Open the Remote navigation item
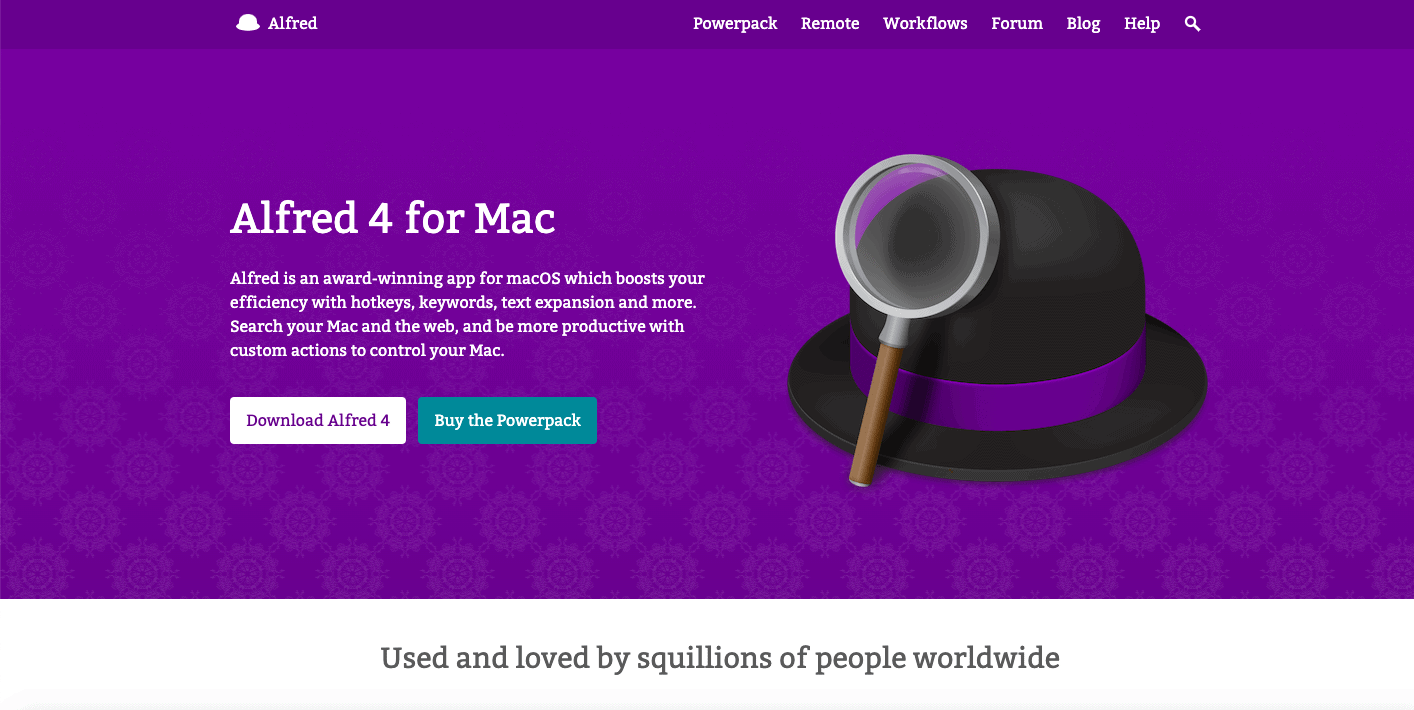Viewport: 1414px width, 710px height. coord(830,23)
